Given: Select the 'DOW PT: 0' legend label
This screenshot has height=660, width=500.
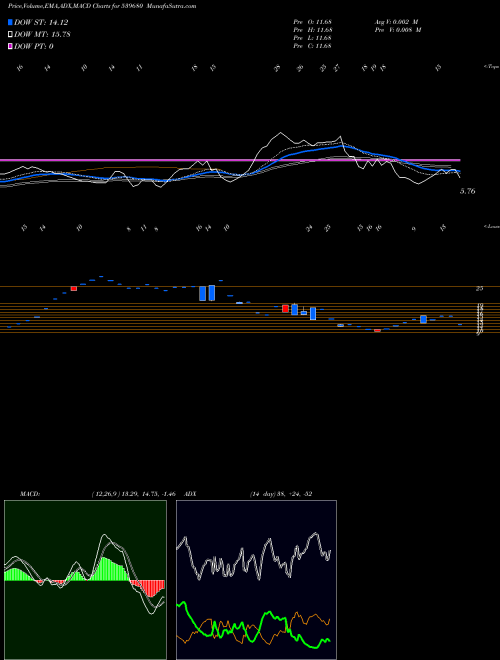Looking at the screenshot, I should (x=34, y=46).
